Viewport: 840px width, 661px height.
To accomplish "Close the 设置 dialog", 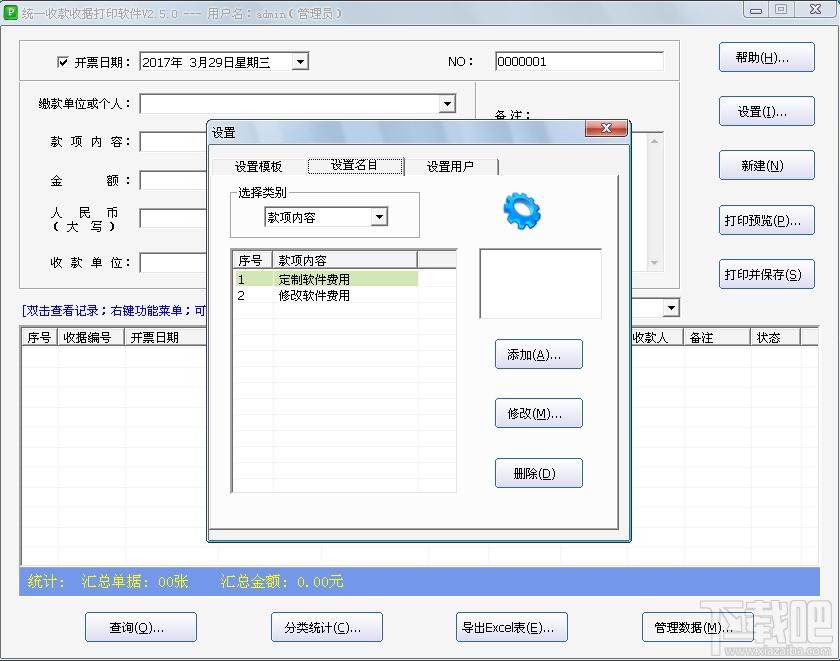I will coord(606,128).
